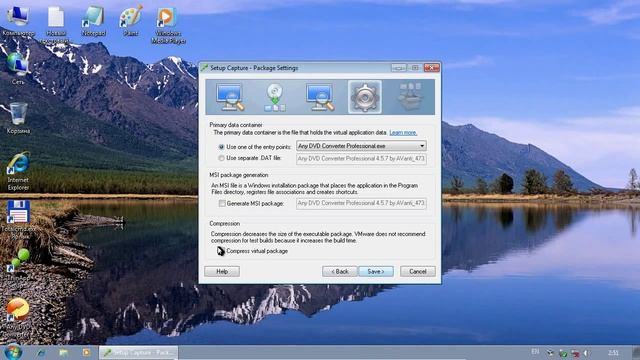
Task: Select the Корзина recycle bin icon
Action: 18,118
